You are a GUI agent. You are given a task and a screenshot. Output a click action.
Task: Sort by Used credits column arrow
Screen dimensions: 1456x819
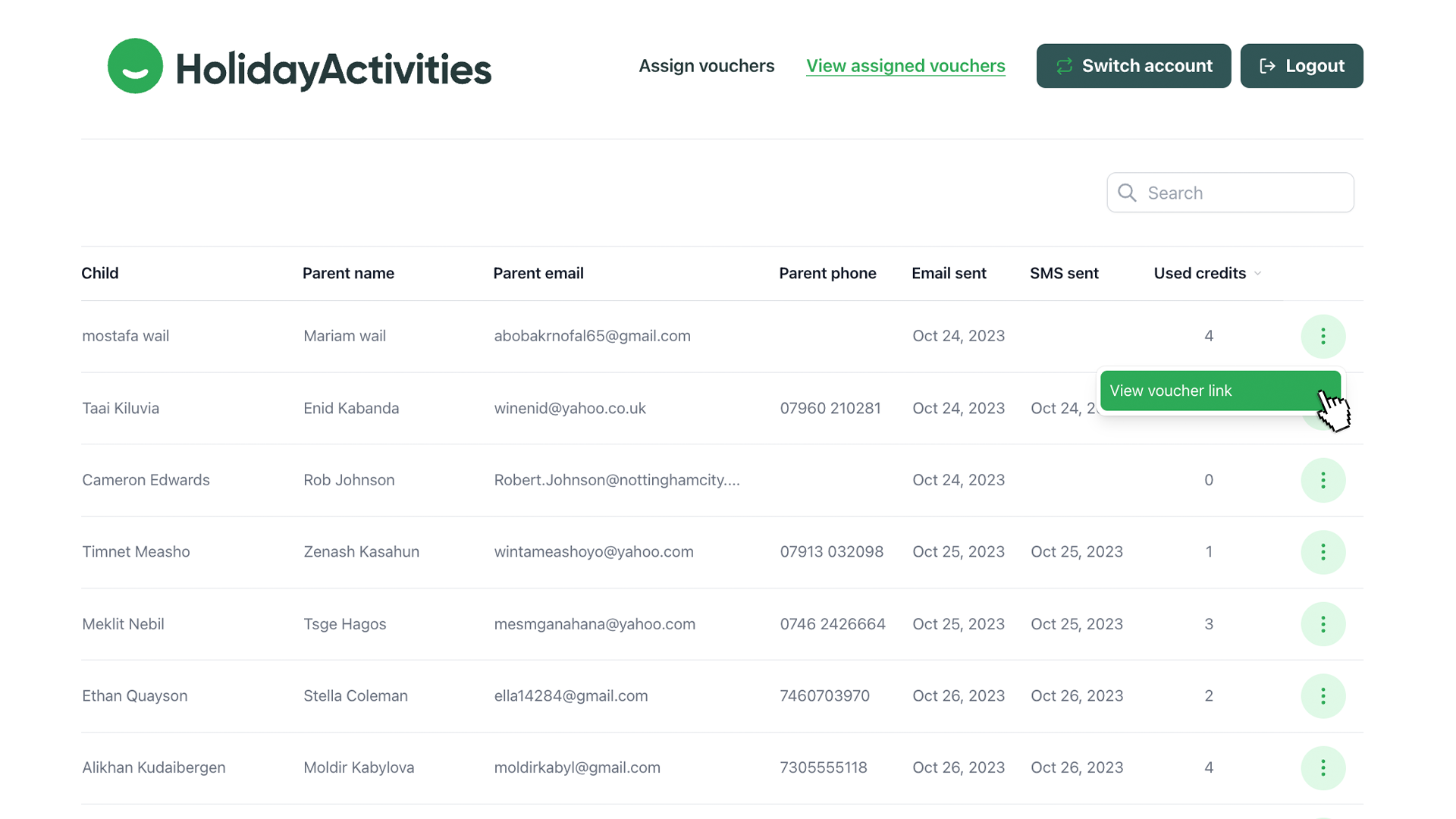pos(1257,274)
